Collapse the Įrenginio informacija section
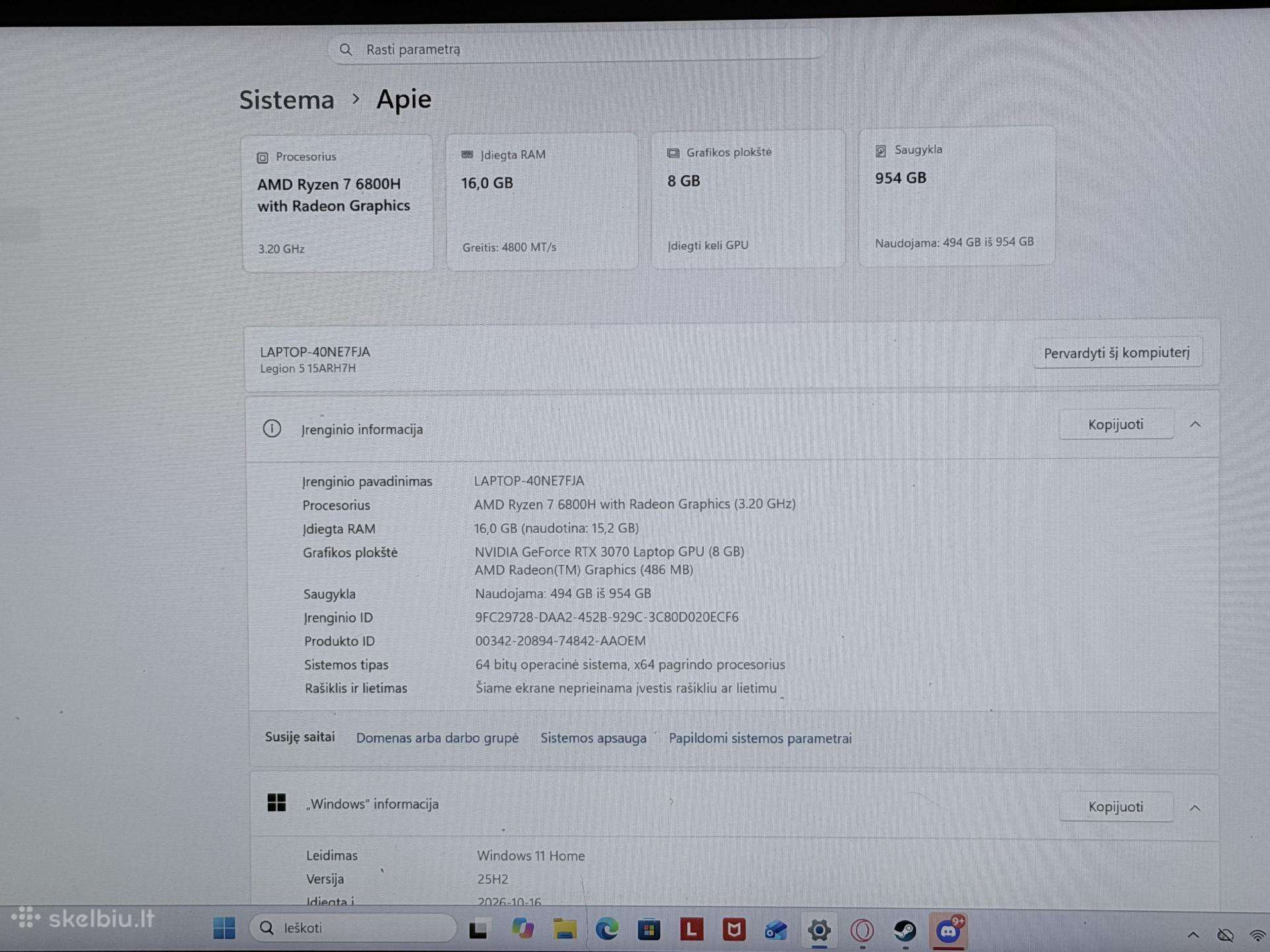Viewport: 1270px width, 952px height. 1195,424
